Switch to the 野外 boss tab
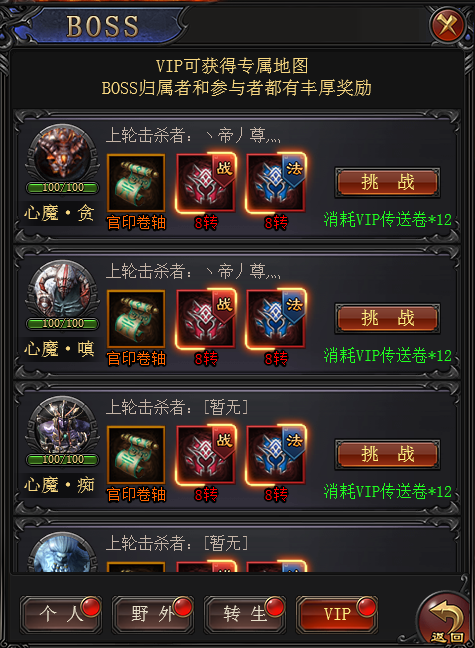Screen dimensions: 475x648 153,614
